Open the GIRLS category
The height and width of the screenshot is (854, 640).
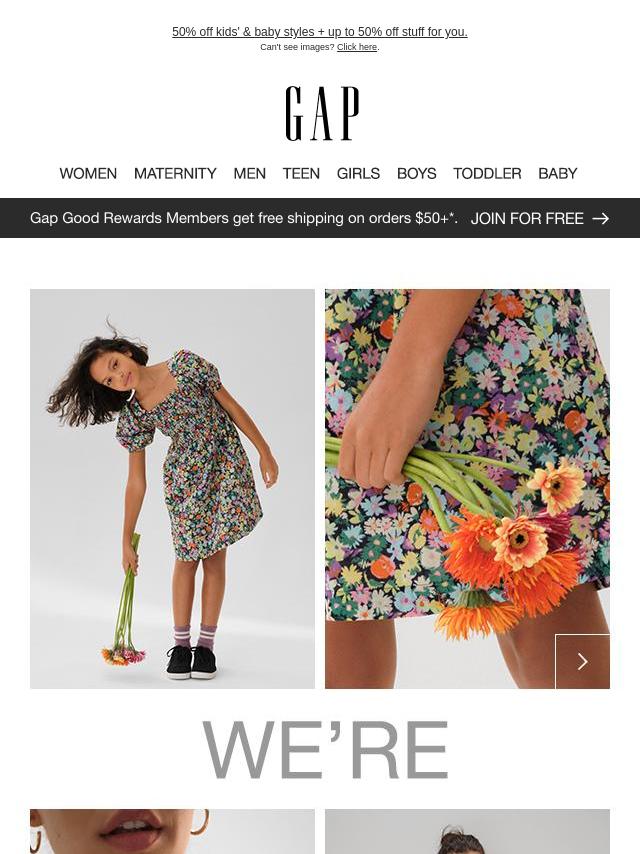tap(358, 173)
